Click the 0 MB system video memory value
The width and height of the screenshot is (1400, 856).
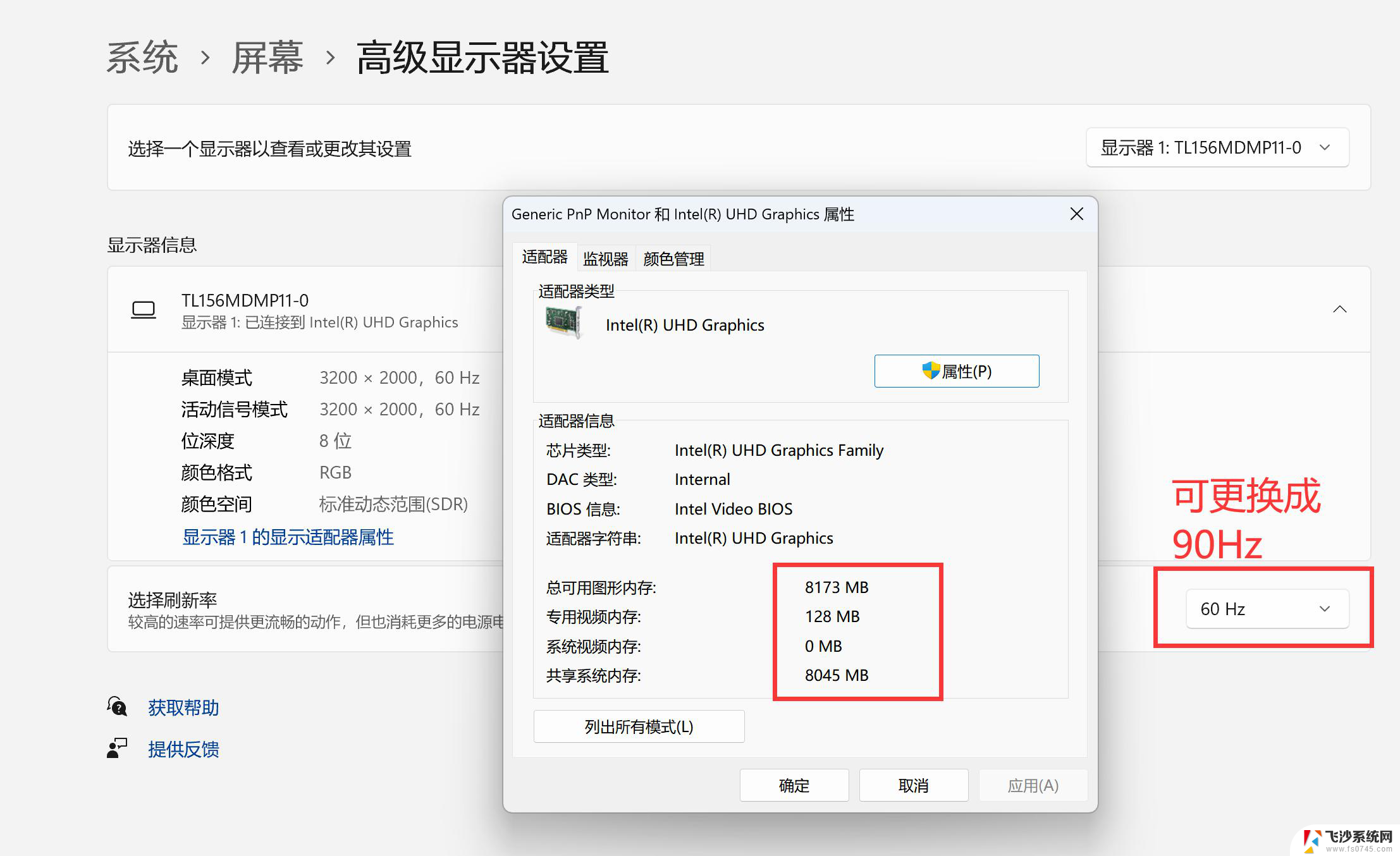(823, 646)
